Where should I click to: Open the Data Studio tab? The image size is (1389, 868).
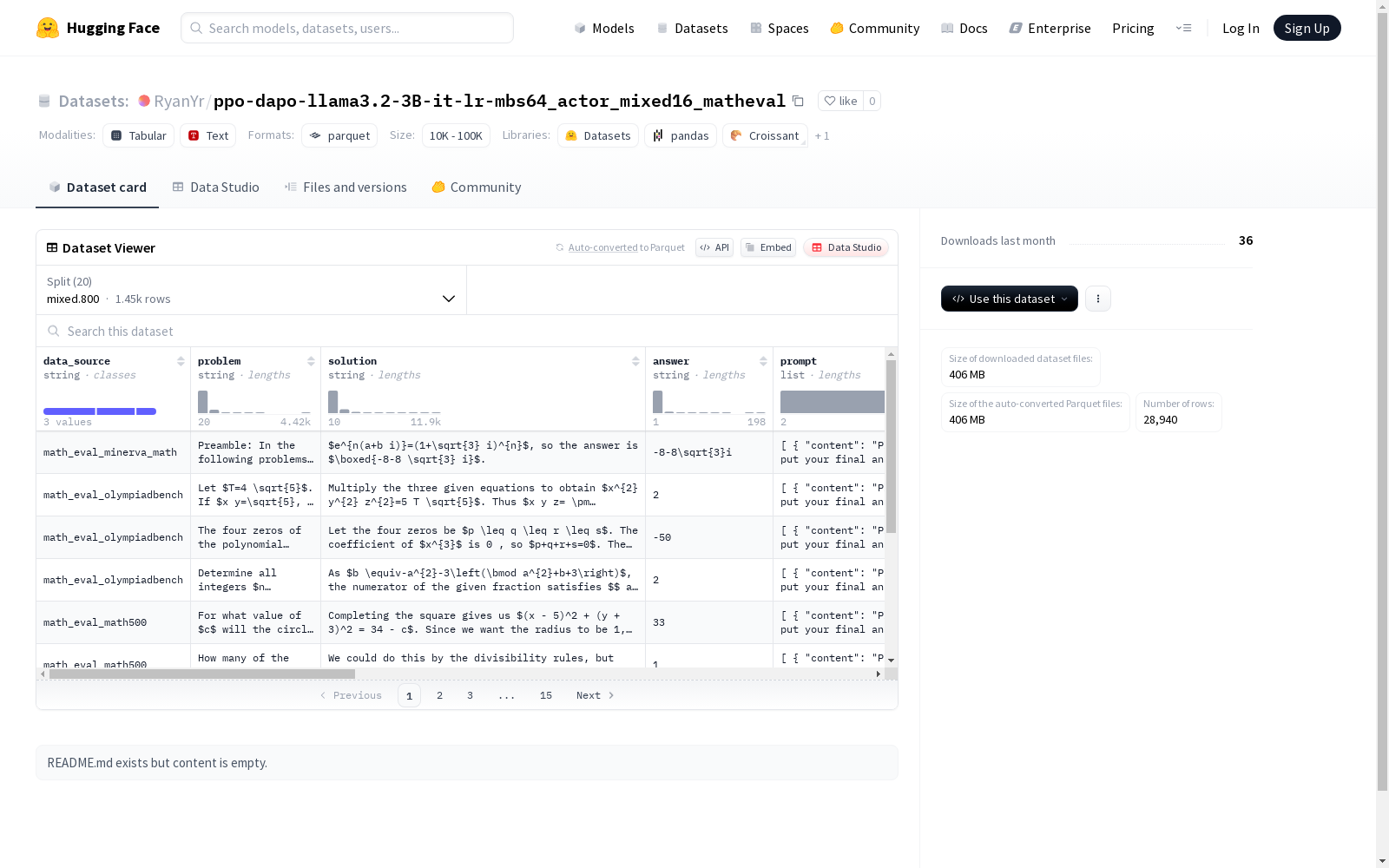coord(215,187)
